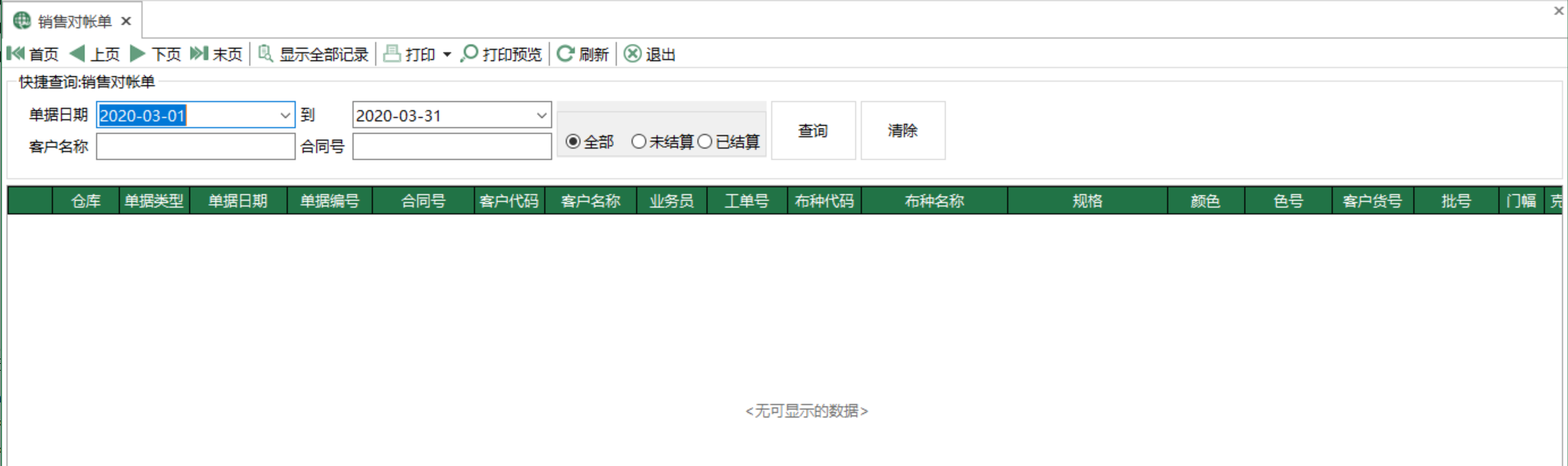Go to next page (下页)
This screenshot has width=1568, height=466.
coord(156,54)
